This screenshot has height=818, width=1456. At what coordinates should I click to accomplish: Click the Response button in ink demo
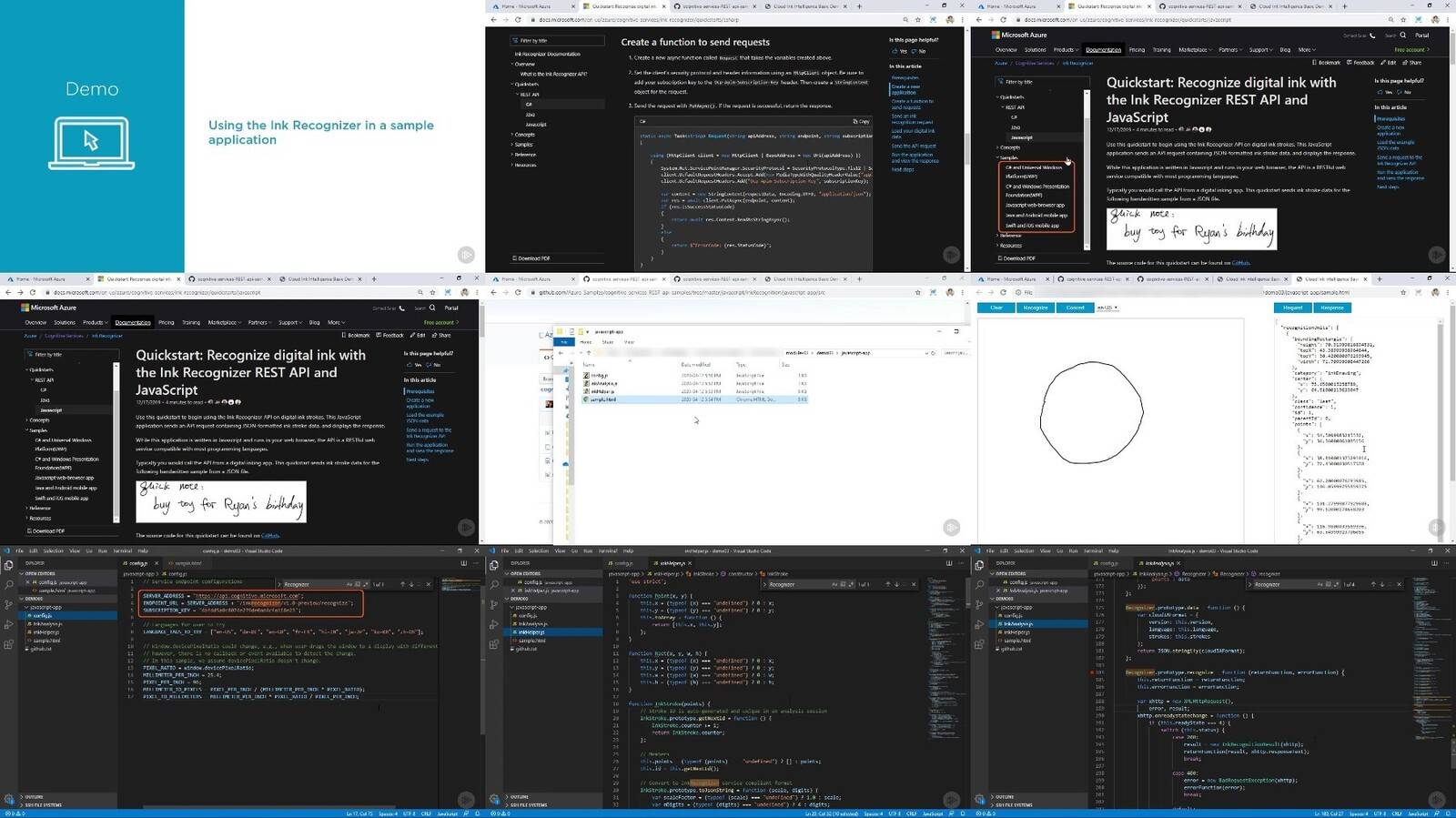pos(1332,308)
